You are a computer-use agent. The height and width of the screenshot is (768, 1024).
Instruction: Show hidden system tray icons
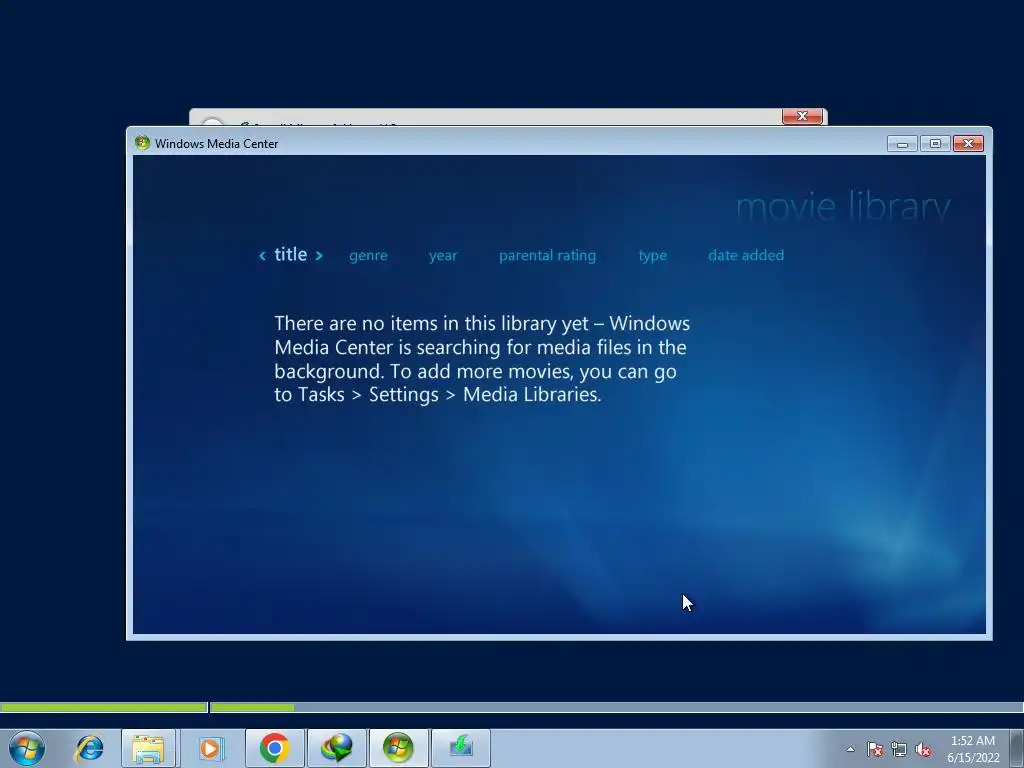850,749
